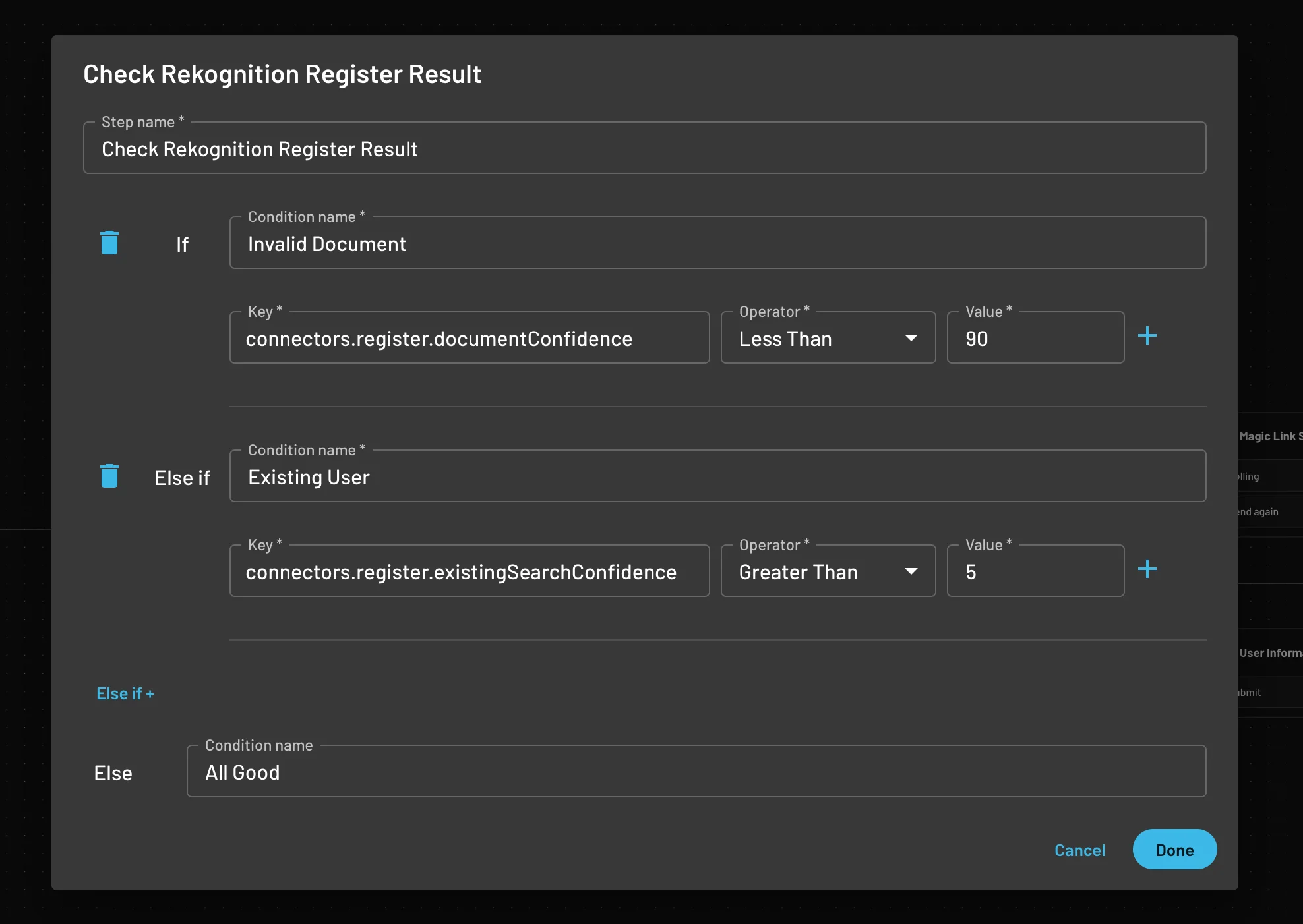The width and height of the screenshot is (1303, 924).
Task: Confirm changes with Done
Action: click(1174, 850)
